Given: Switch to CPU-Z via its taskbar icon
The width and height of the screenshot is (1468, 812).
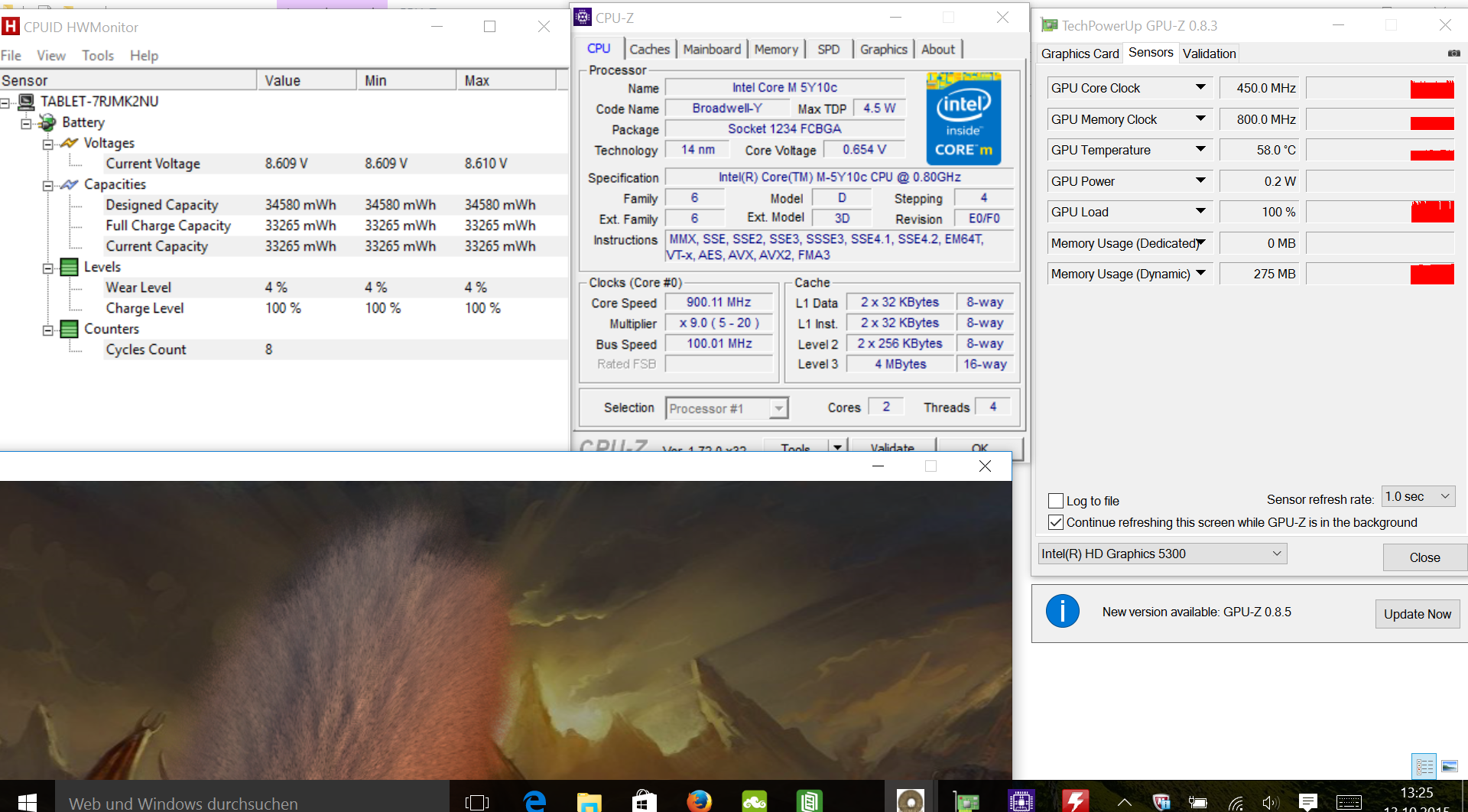Looking at the screenshot, I should click(1021, 801).
